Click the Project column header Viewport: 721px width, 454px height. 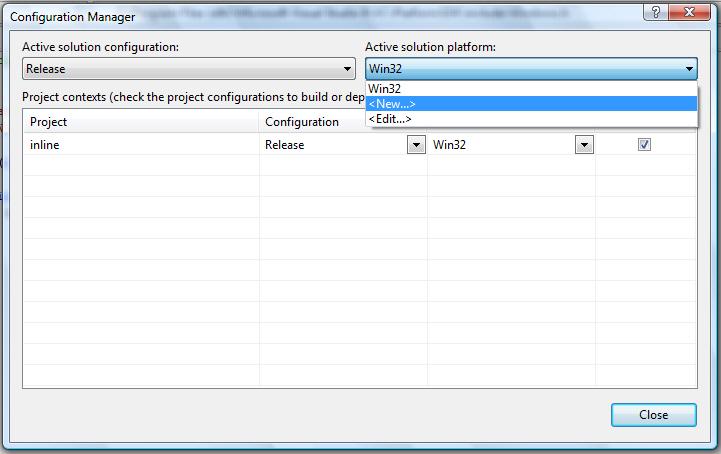[141, 122]
